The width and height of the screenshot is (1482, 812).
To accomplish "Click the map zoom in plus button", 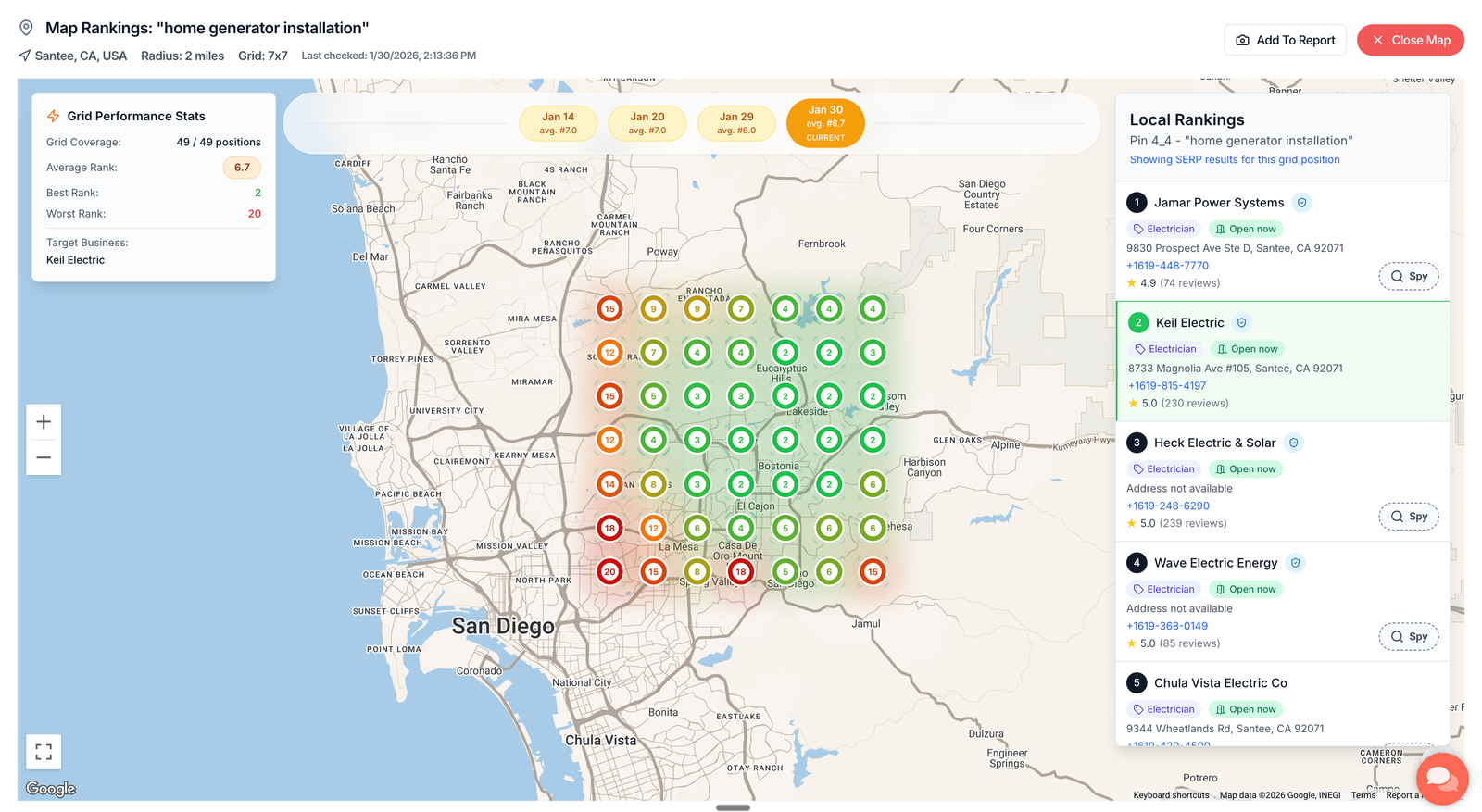I will [44, 422].
